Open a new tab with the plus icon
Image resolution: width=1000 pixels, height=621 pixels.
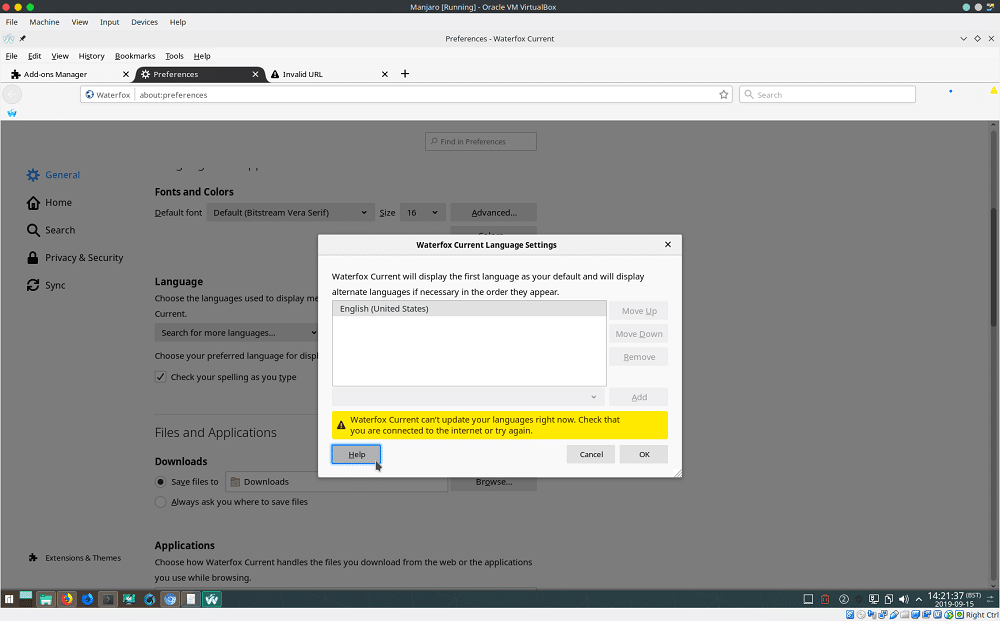point(404,74)
